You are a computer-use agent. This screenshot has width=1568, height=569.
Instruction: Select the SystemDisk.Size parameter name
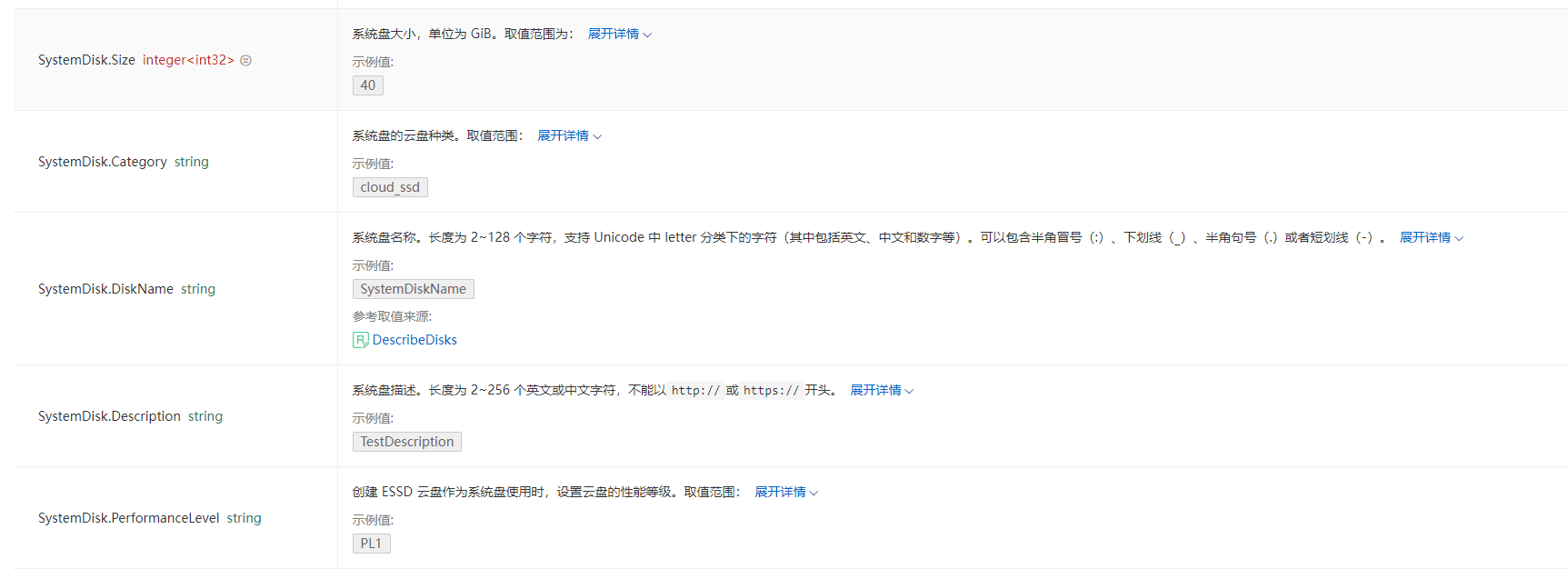point(86,60)
